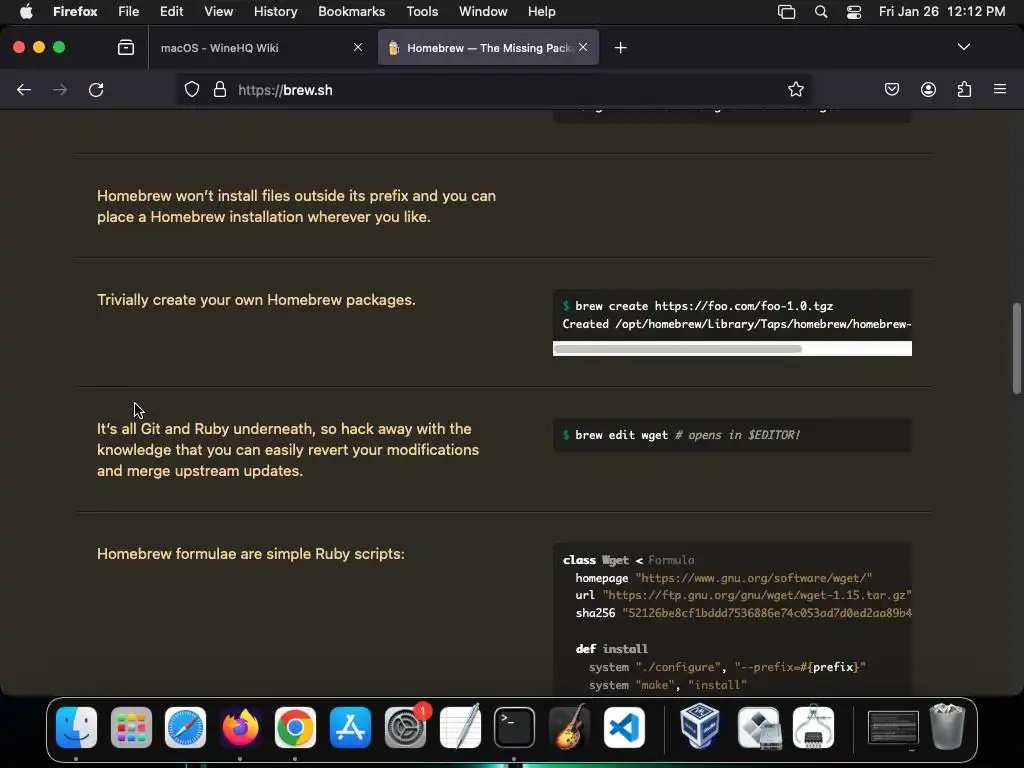Click the 'brew edit wget' command text
1024x768 pixels.
pyautogui.click(x=621, y=435)
